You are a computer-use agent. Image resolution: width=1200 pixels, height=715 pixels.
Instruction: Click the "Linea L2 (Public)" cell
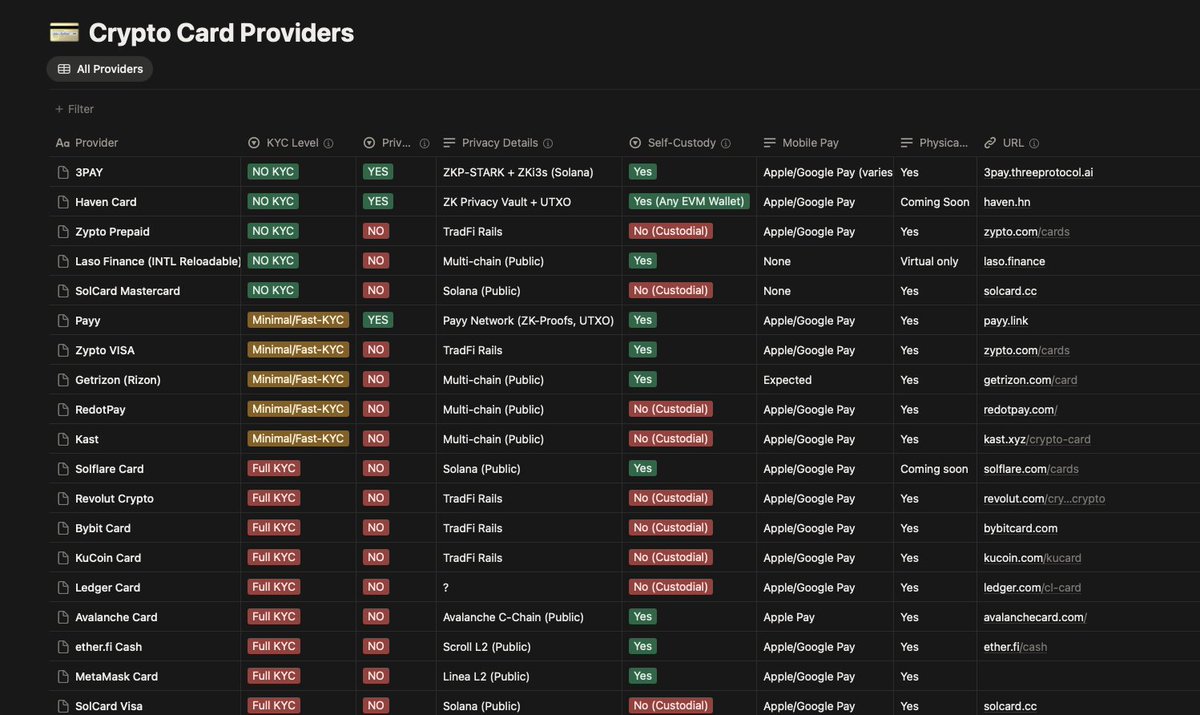click(486, 676)
